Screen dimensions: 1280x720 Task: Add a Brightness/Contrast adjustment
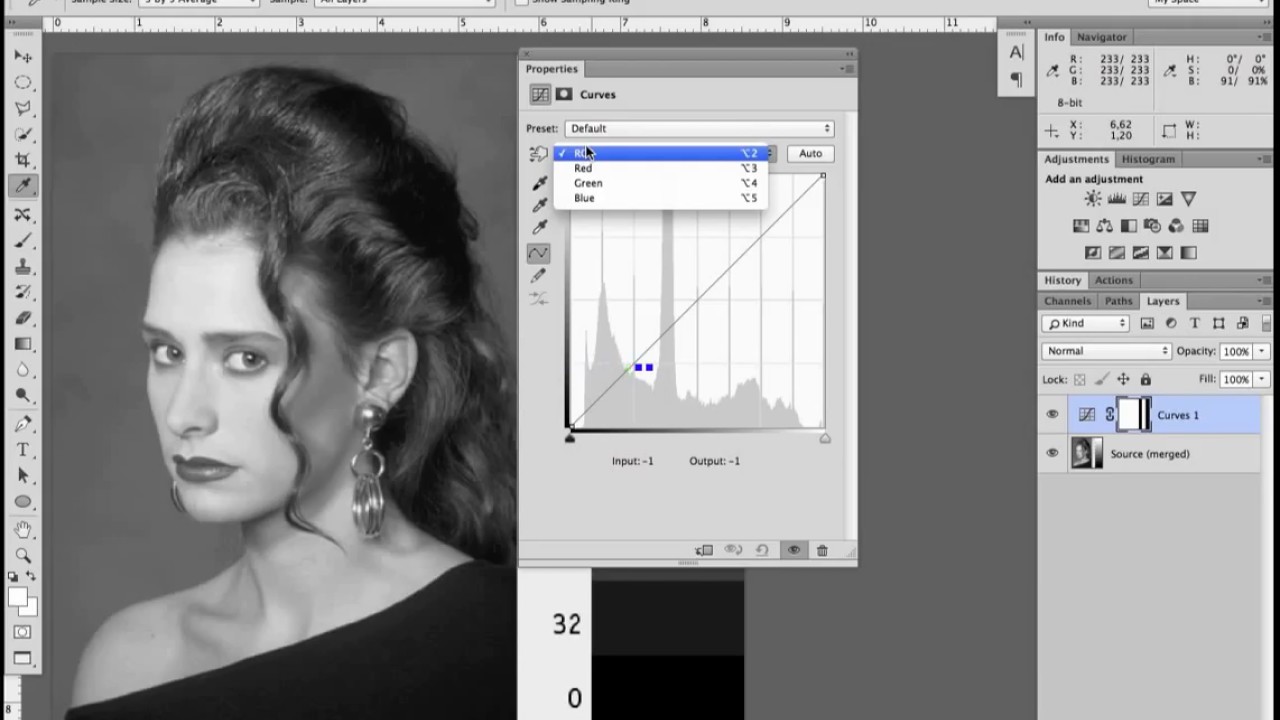[x=1093, y=199]
